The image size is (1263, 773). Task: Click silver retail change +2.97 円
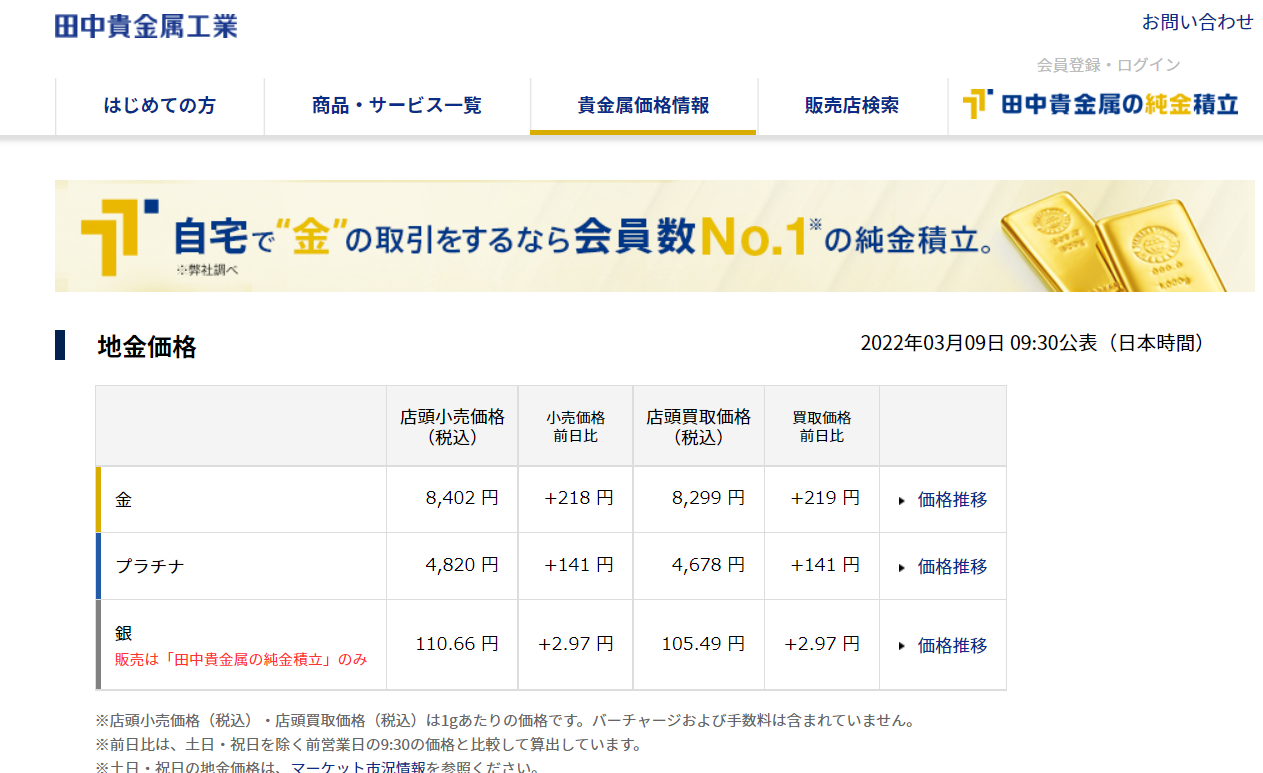click(x=576, y=644)
